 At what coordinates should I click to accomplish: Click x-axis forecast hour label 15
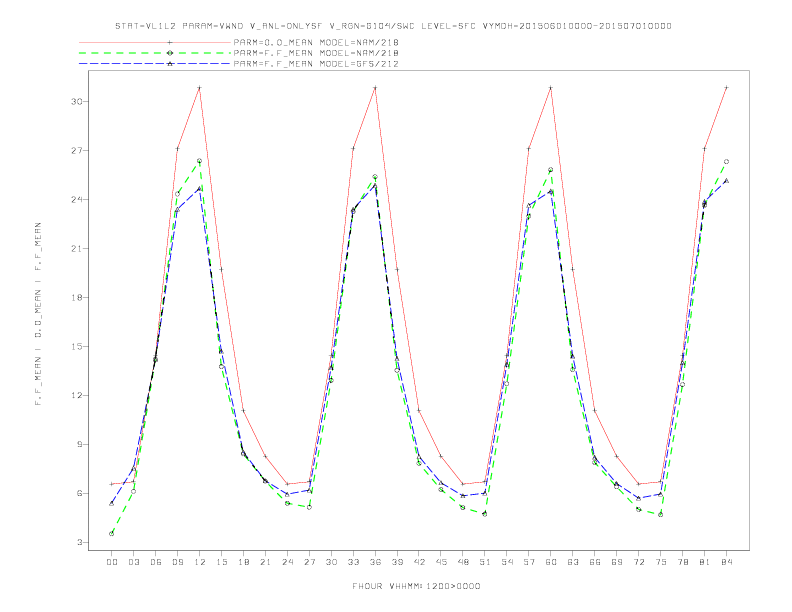coord(221,562)
